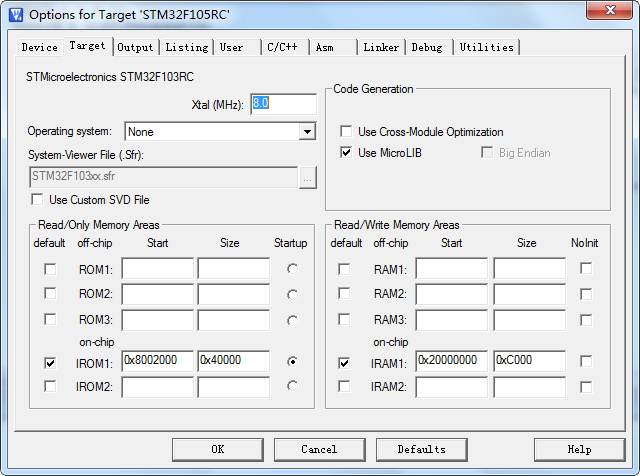This screenshot has height=476, width=640.
Task: Select IROM2 Startup radio button
Action: 292,386
